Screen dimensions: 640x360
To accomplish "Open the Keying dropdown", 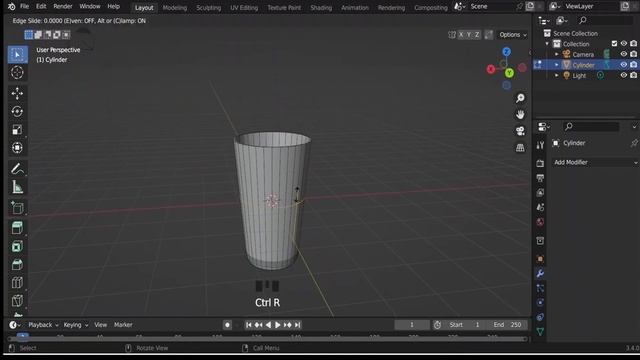I will point(76,325).
